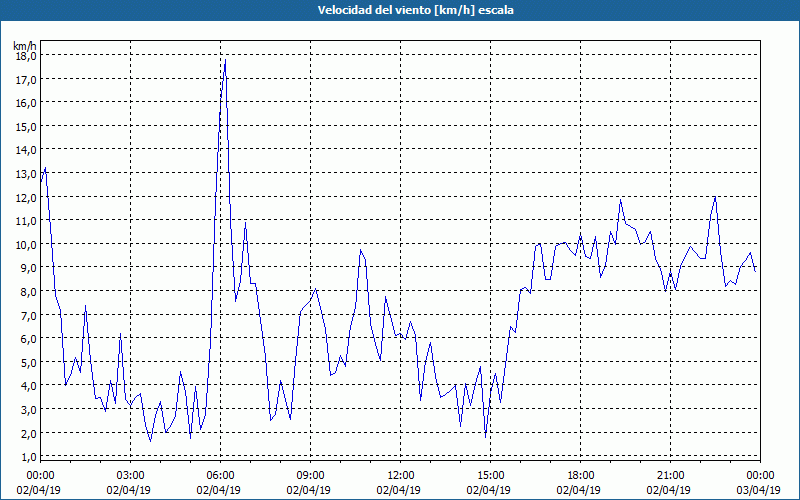This screenshot has height=500, width=800.
Task: Click the '13,0' y-axis label
Action: click(26, 174)
